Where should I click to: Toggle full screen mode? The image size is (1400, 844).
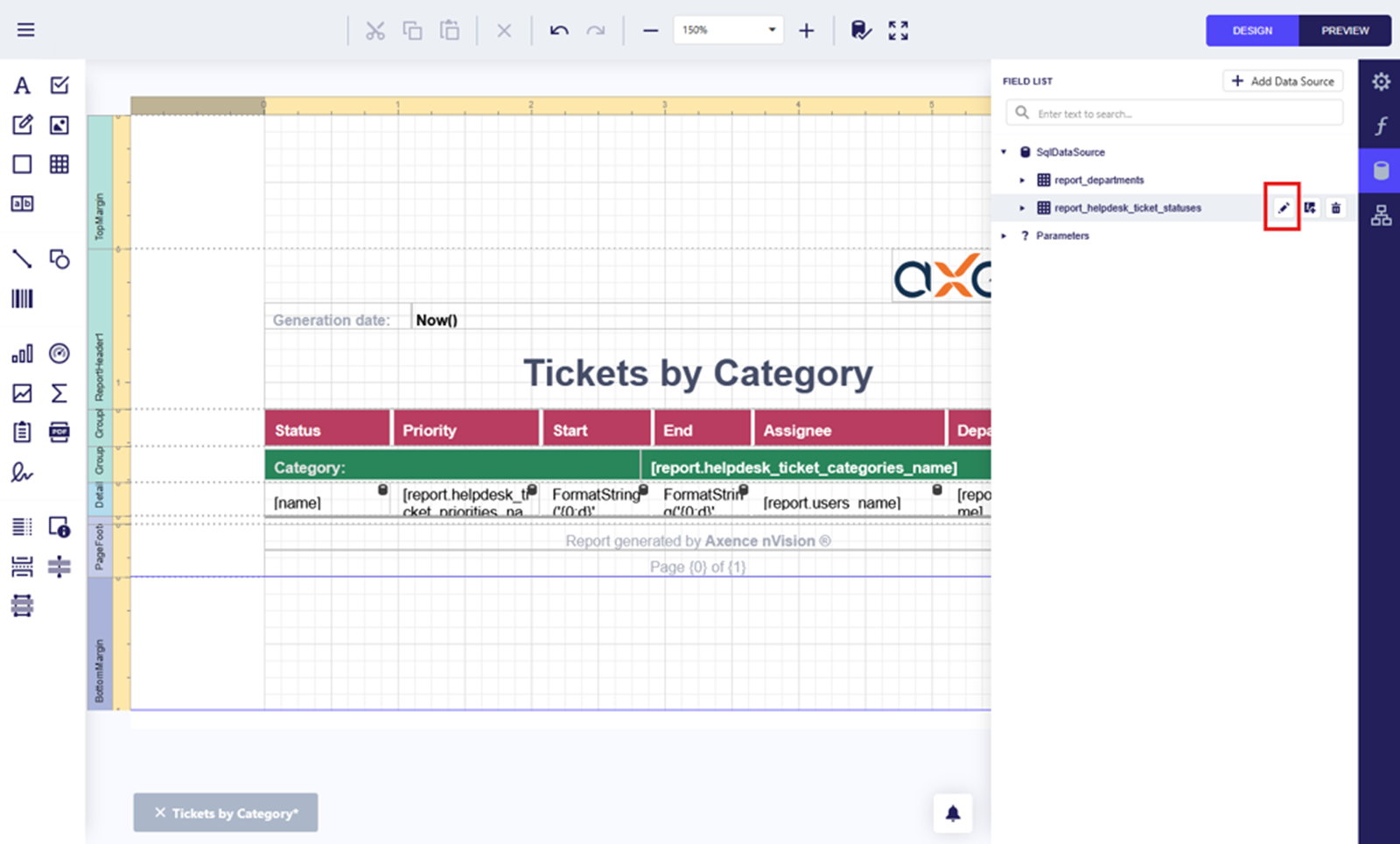tap(898, 31)
